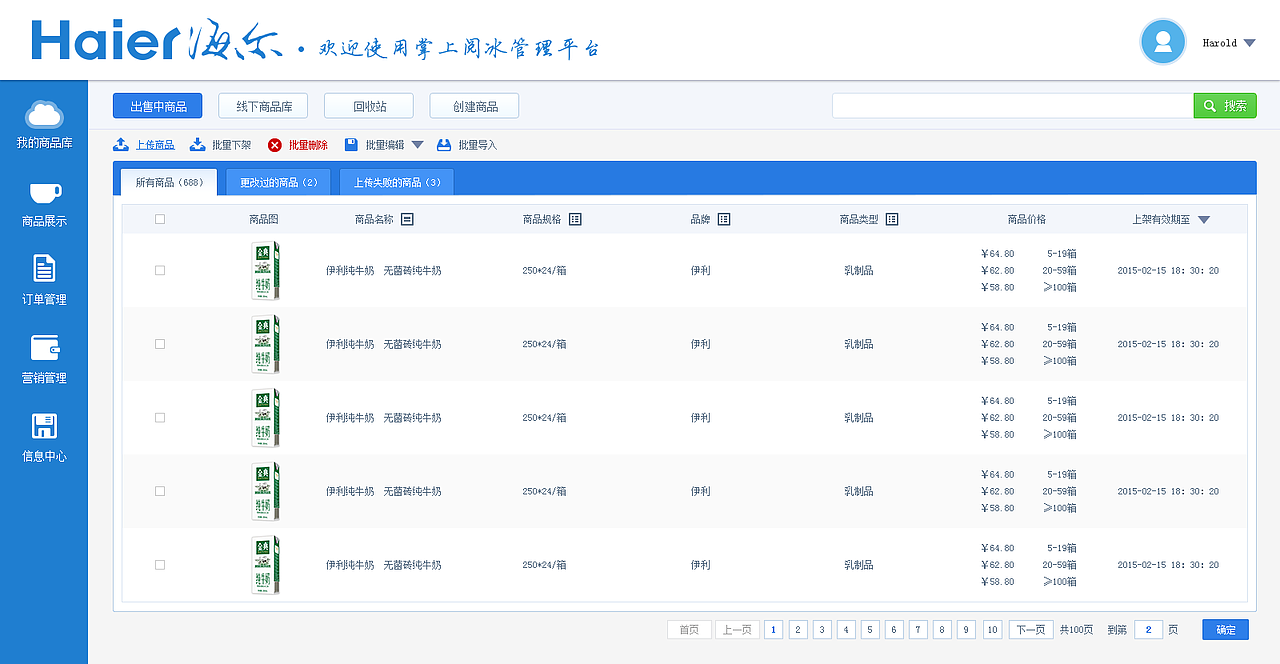Open the 上架有效期至 sort dropdown arrow
The height and width of the screenshot is (664, 1280).
tap(1204, 220)
